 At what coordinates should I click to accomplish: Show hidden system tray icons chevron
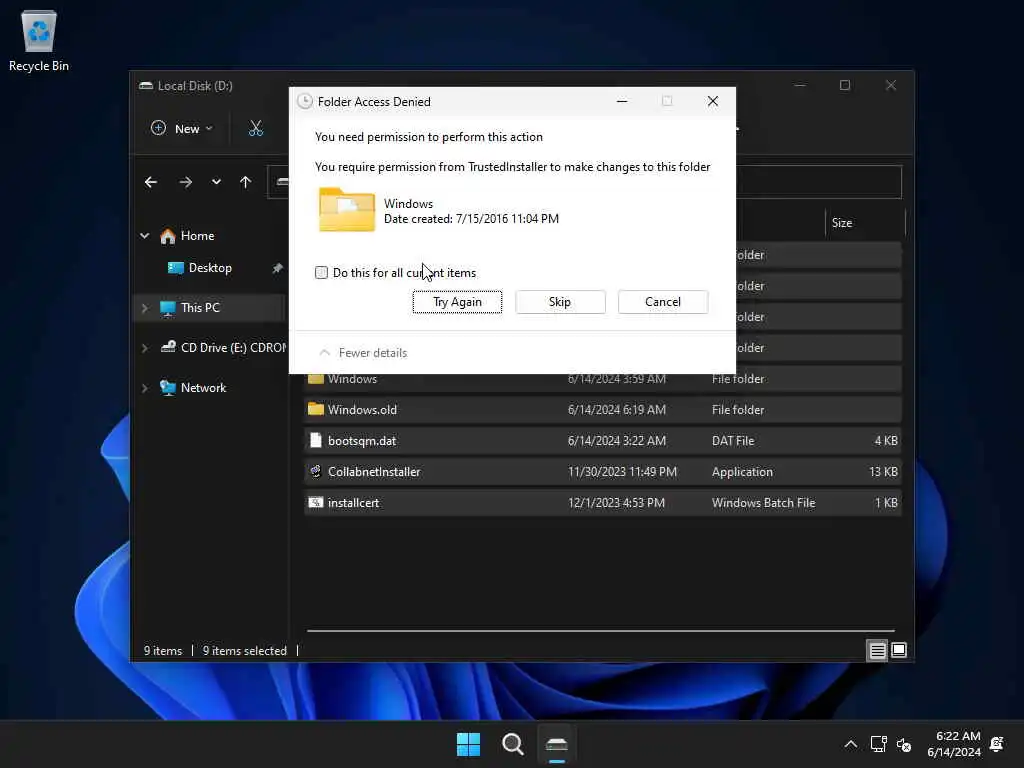850,744
